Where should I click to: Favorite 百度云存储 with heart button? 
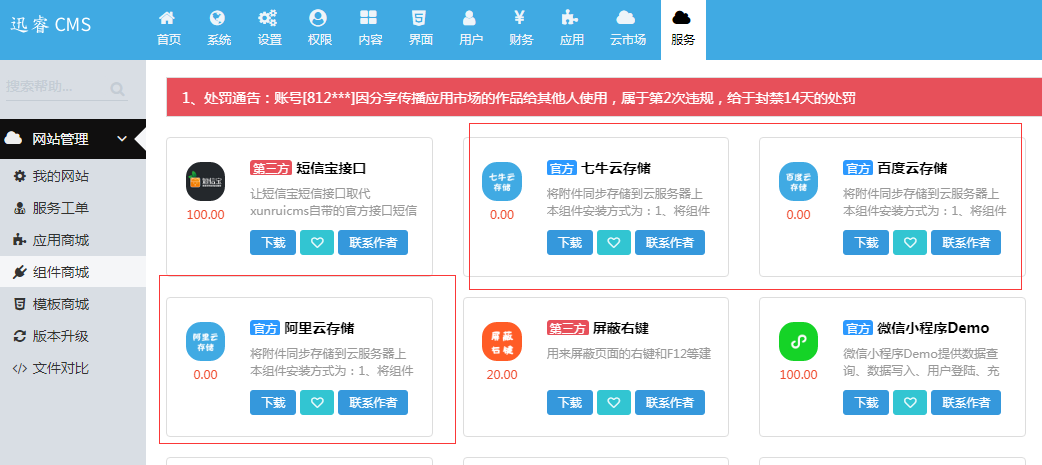tap(910, 242)
